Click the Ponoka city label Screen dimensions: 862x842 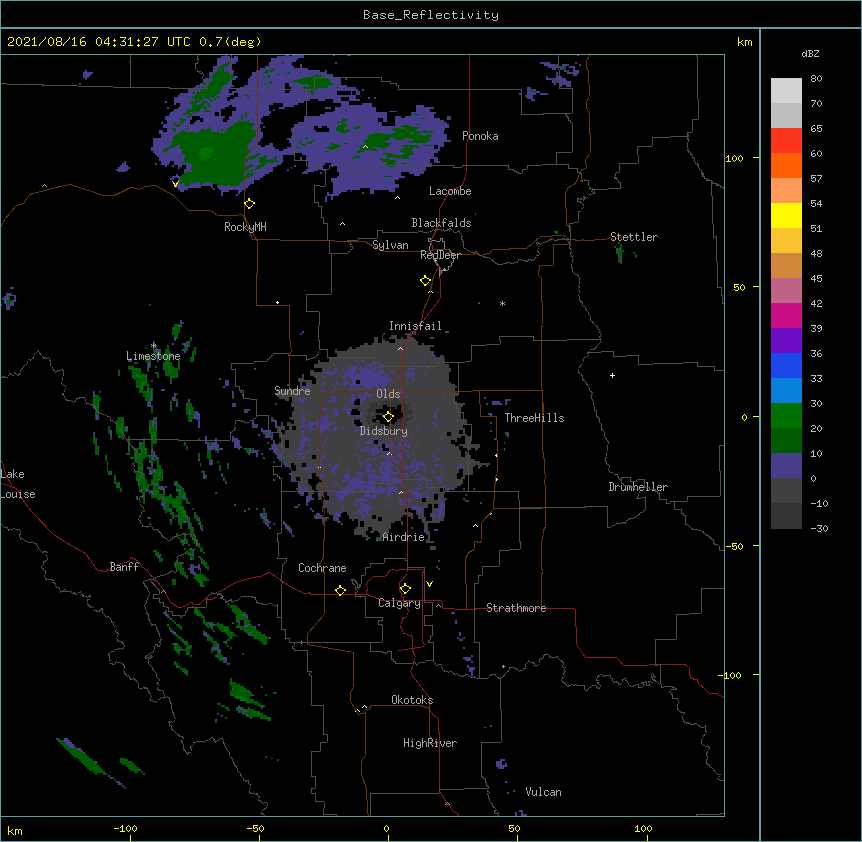480,136
